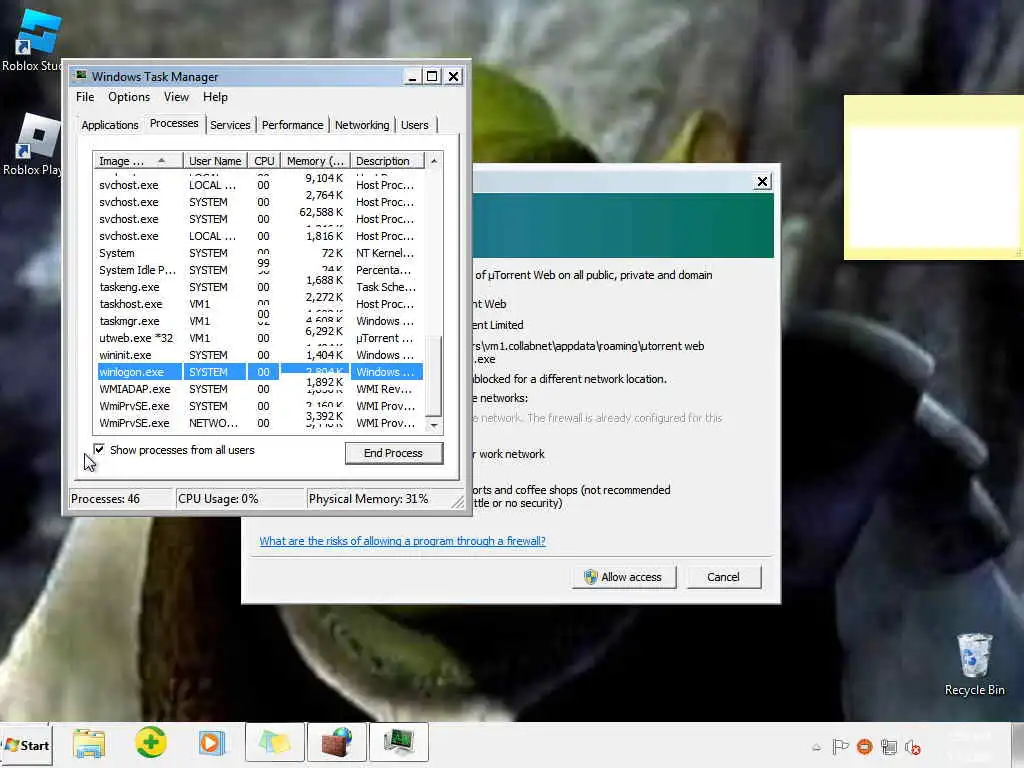Select taskmgr.exe process row
Screen dimensions: 1024x768
pos(261,321)
